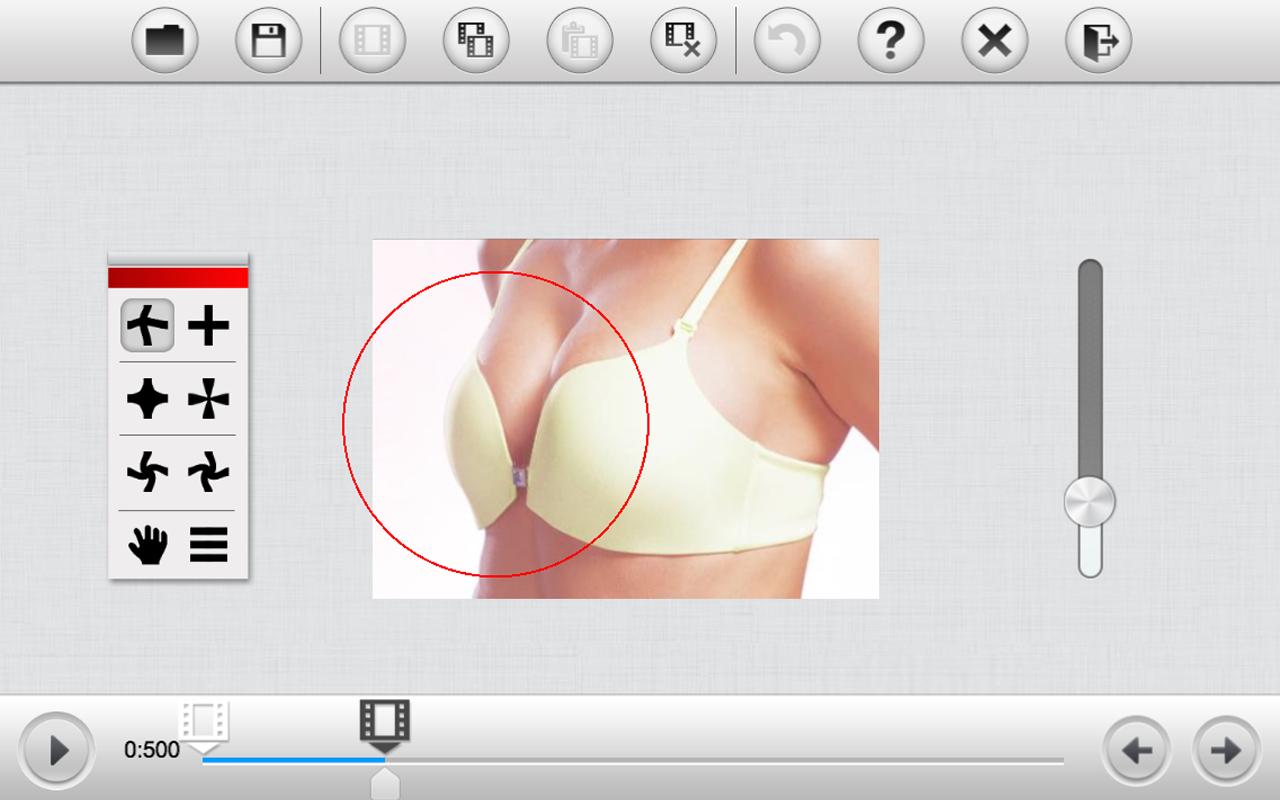
Task: Select the faded first keyframe marker
Action: point(204,726)
